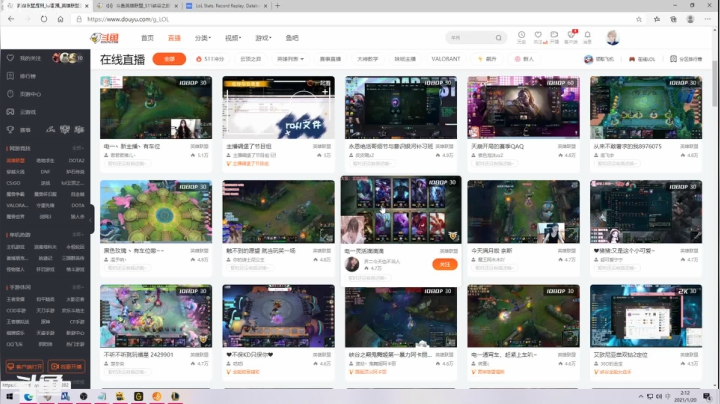The height and width of the screenshot is (404, 720).
Task: Open the browser more options menu
Action: (707, 19)
